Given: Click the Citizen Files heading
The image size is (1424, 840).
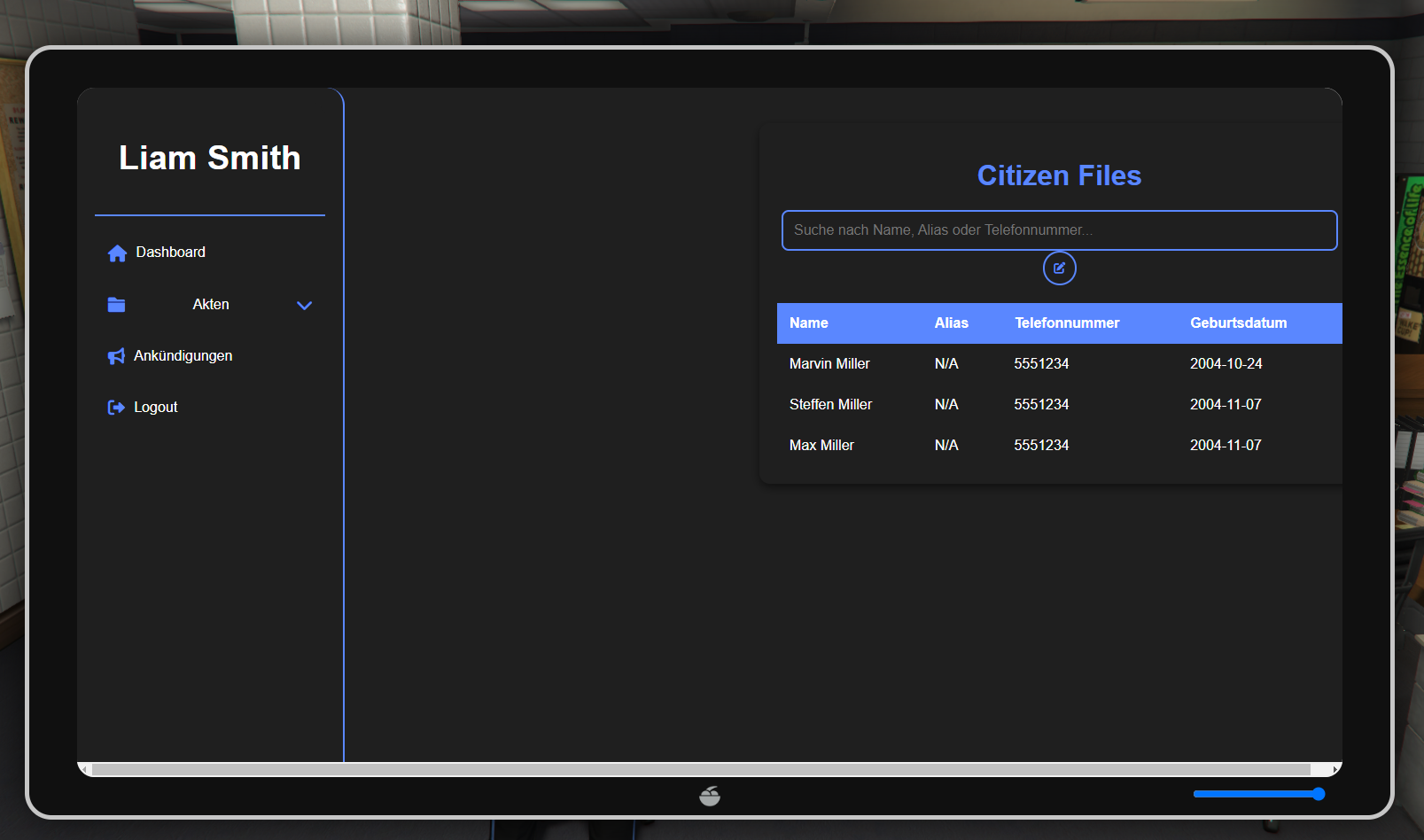Looking at the screenshot, I should coord(1059,175).
